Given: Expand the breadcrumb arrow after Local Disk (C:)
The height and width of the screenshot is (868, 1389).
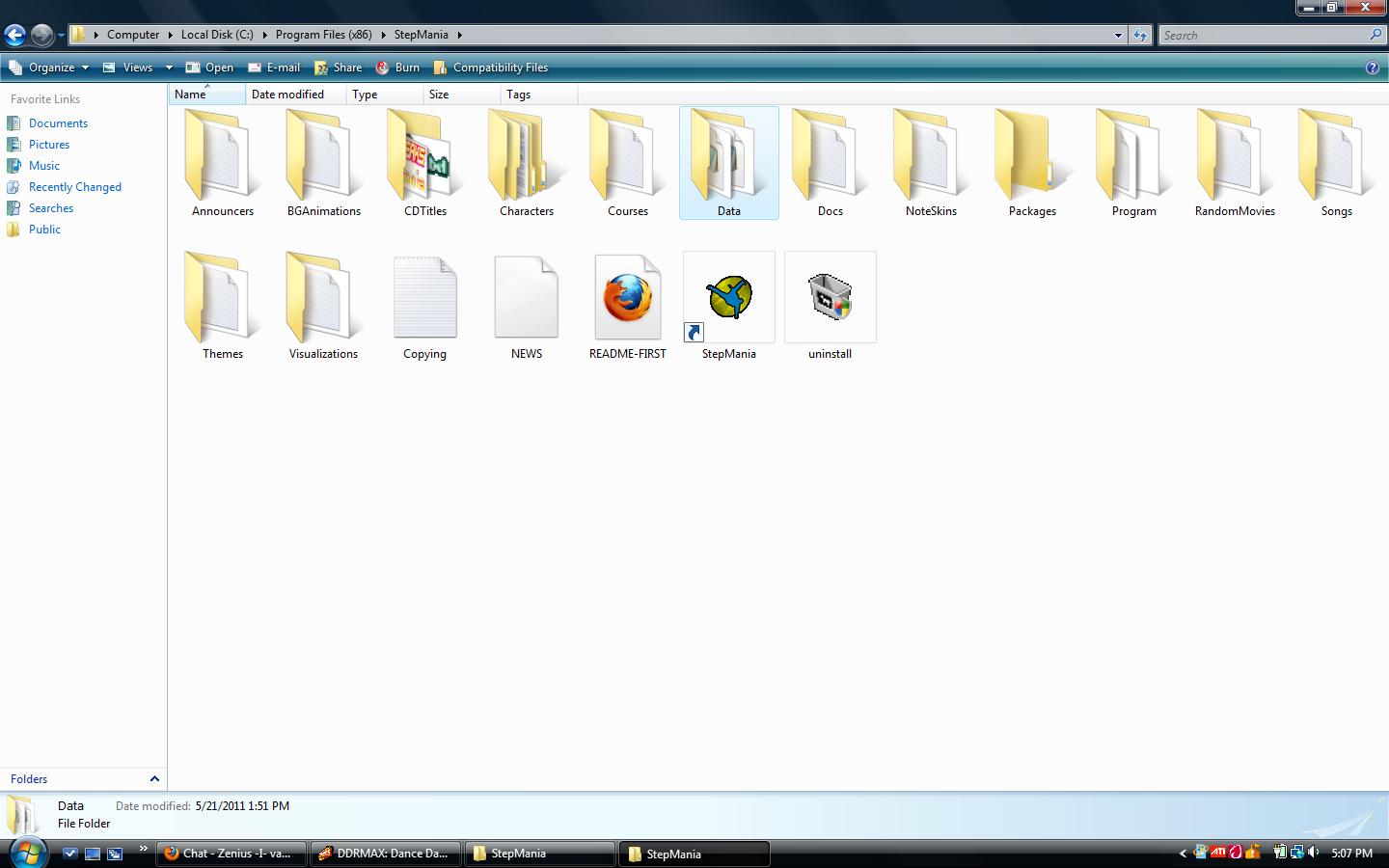Looking at the screenshot, I should 265,35.
